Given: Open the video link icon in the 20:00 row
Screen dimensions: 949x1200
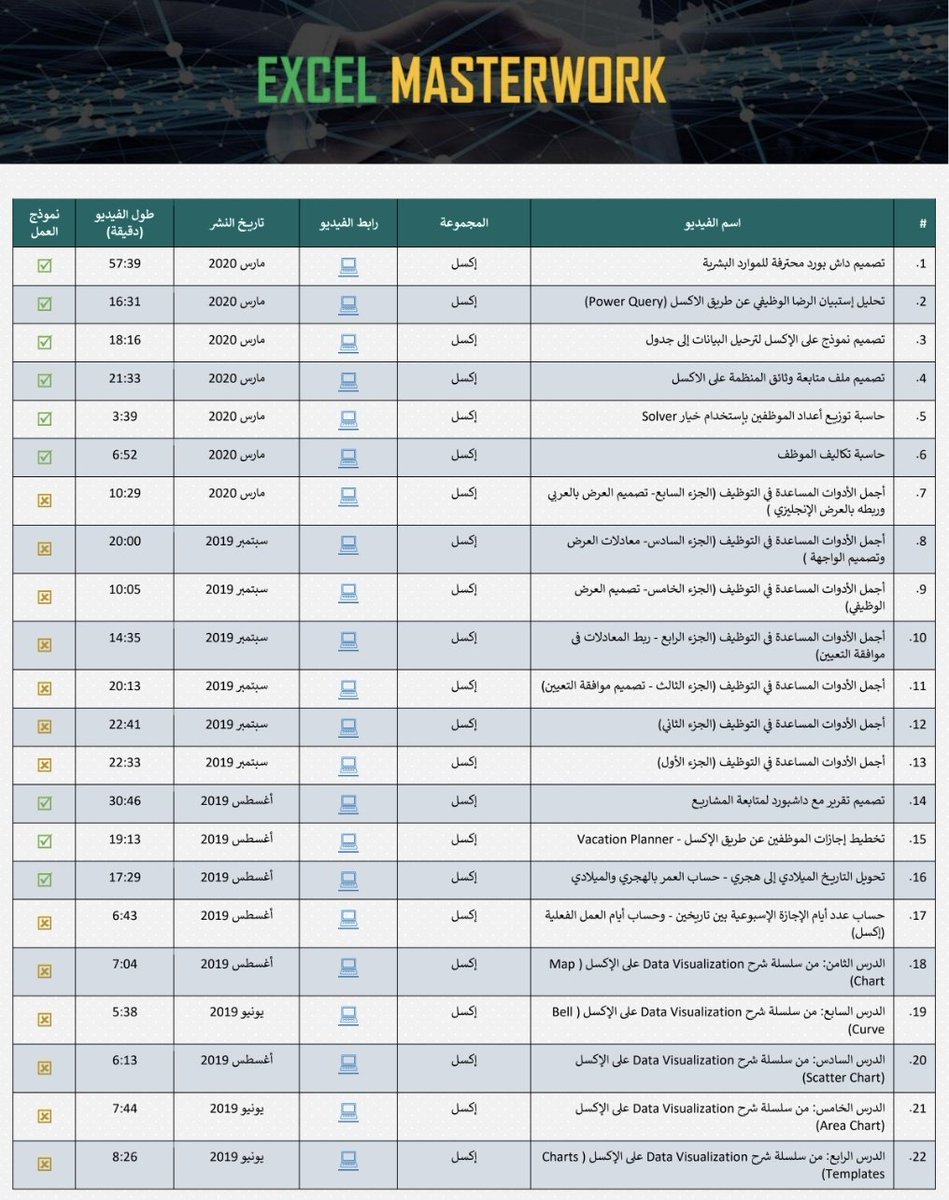Looking at the screenshot, I should (x=348, y=543).
